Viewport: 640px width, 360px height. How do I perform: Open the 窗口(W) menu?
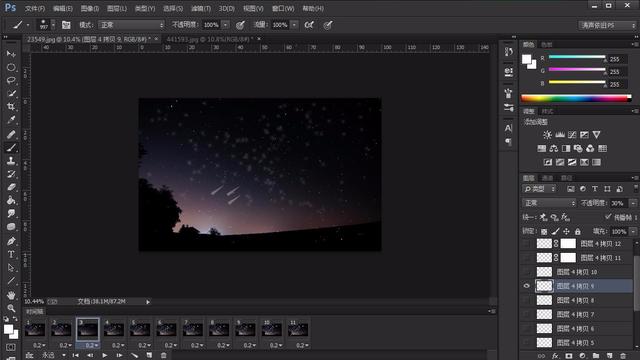tap(283, 8)
